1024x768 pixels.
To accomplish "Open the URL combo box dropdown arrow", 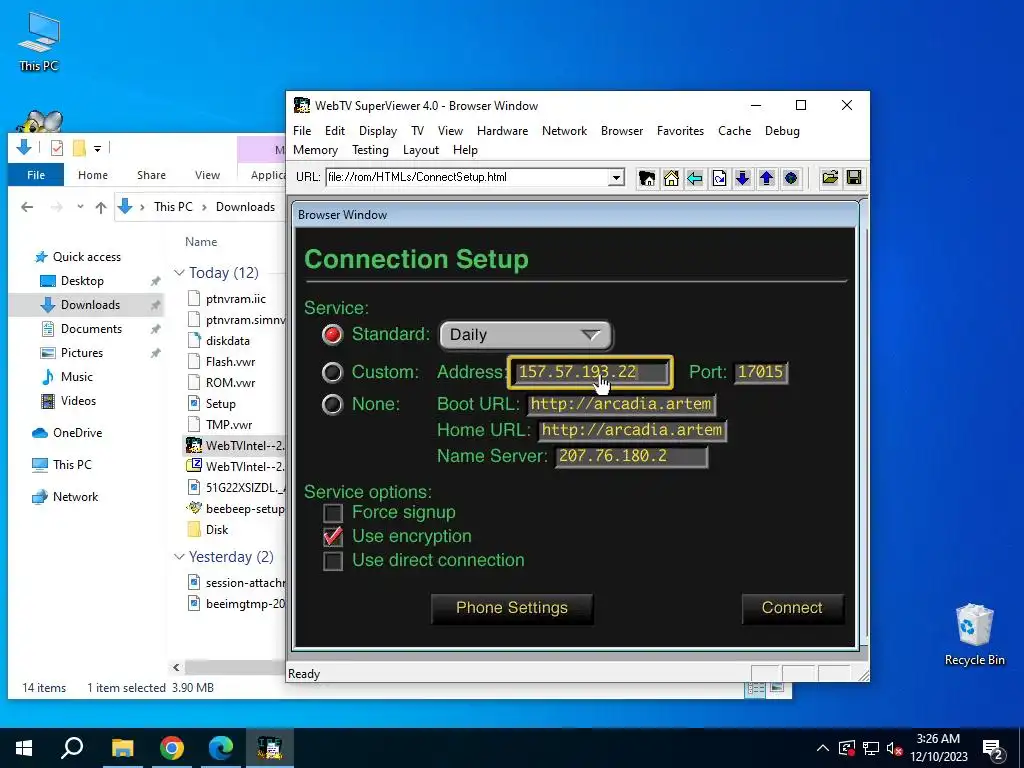I will 616,177.
